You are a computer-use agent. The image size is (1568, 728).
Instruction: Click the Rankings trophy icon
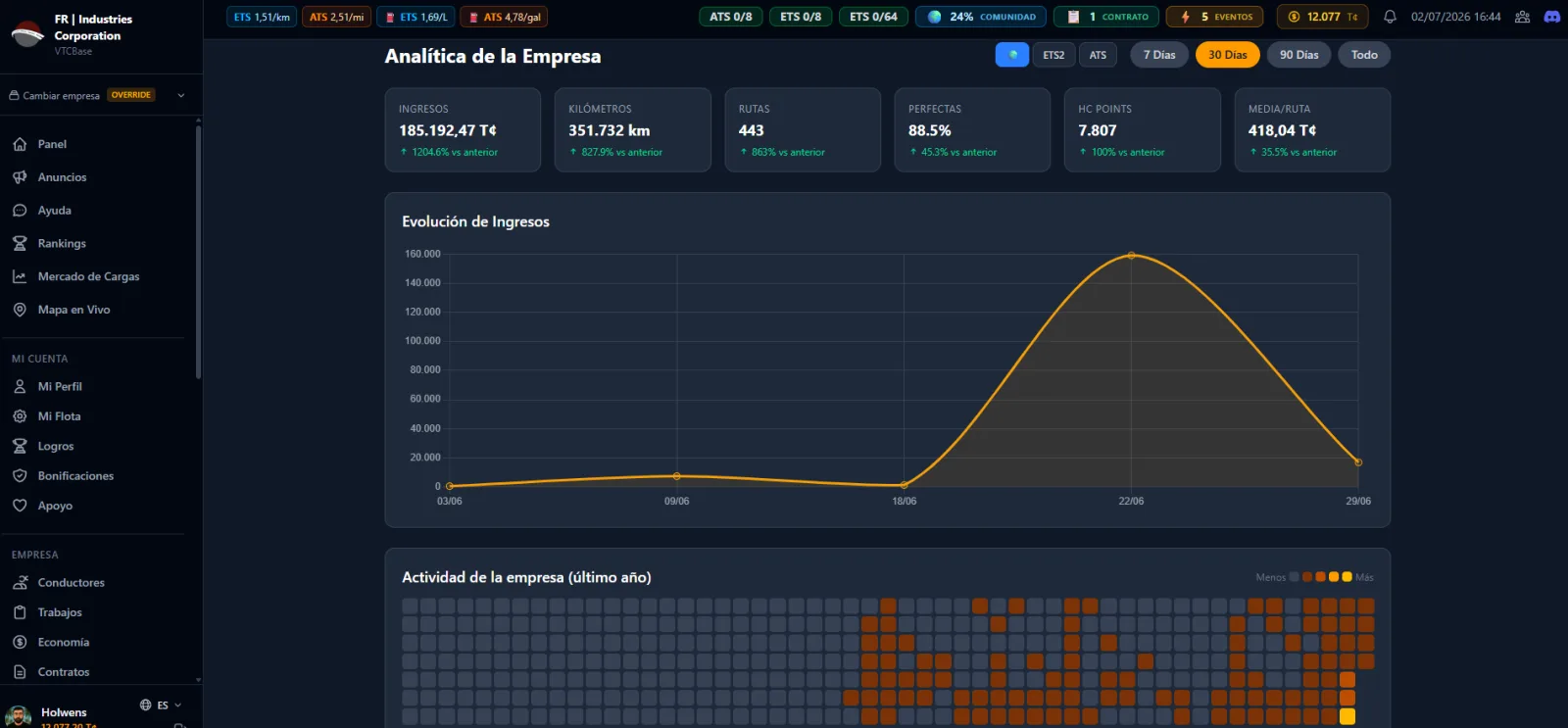pyautogui.click(x=20, y=243)
